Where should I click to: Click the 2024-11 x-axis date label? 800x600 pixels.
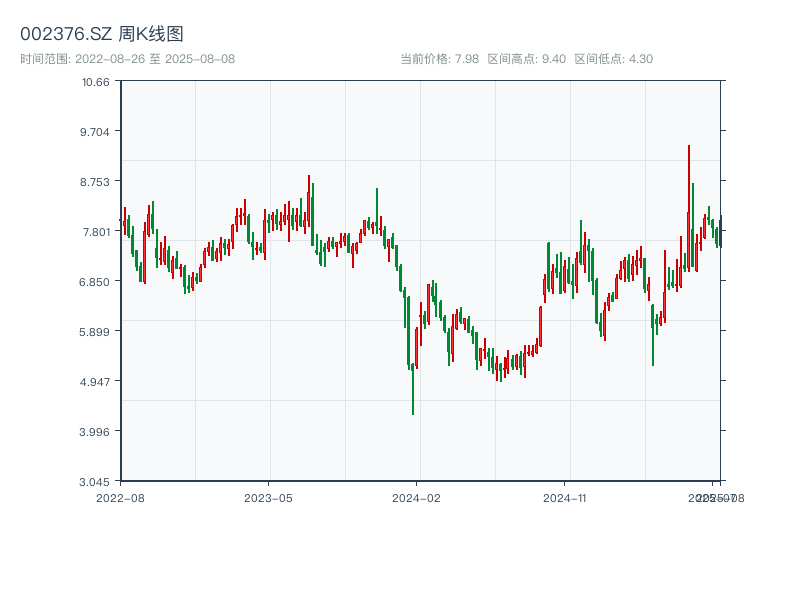tap(565, 497)
